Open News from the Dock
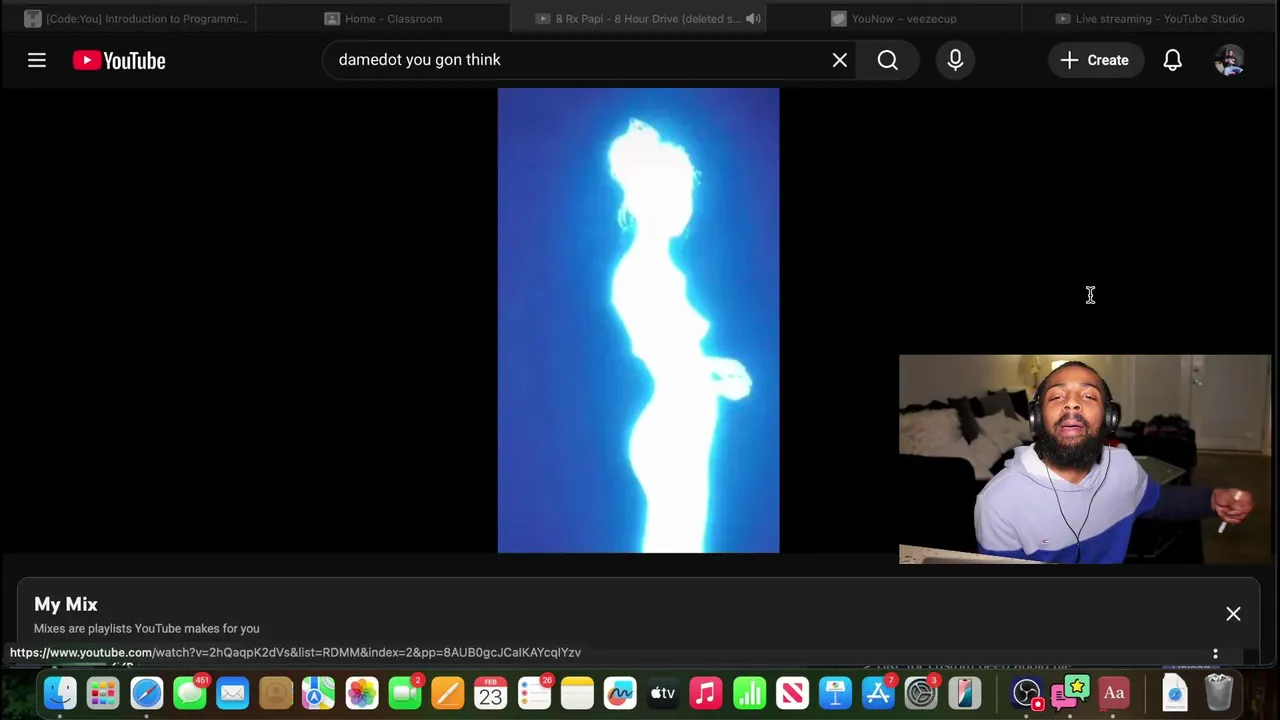The height and width of the screenshot is (720, 1280). click(792, 693)
